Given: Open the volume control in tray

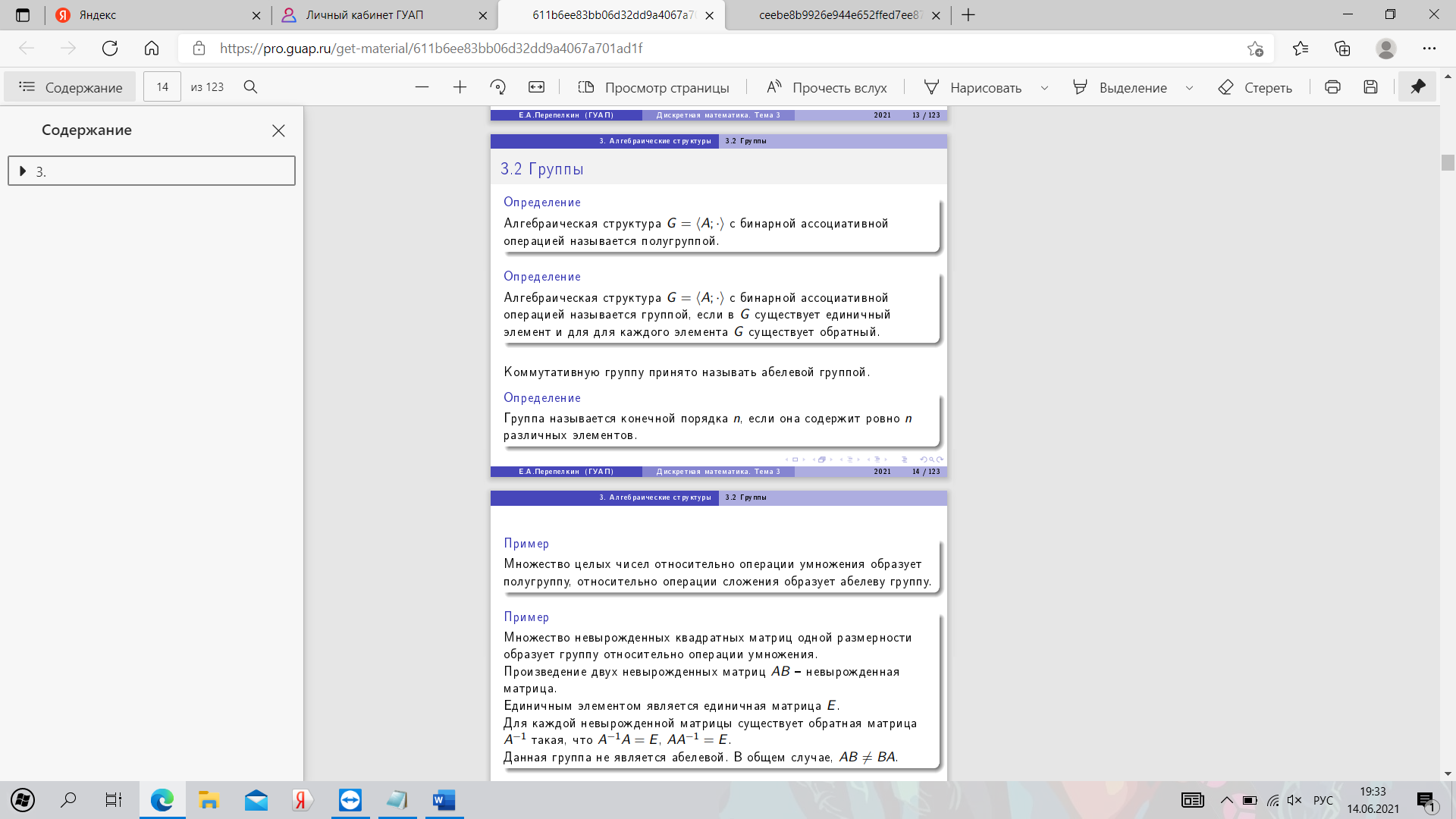Looking at the screenshot, I should pyautogui.click(x=1294, y=800).
